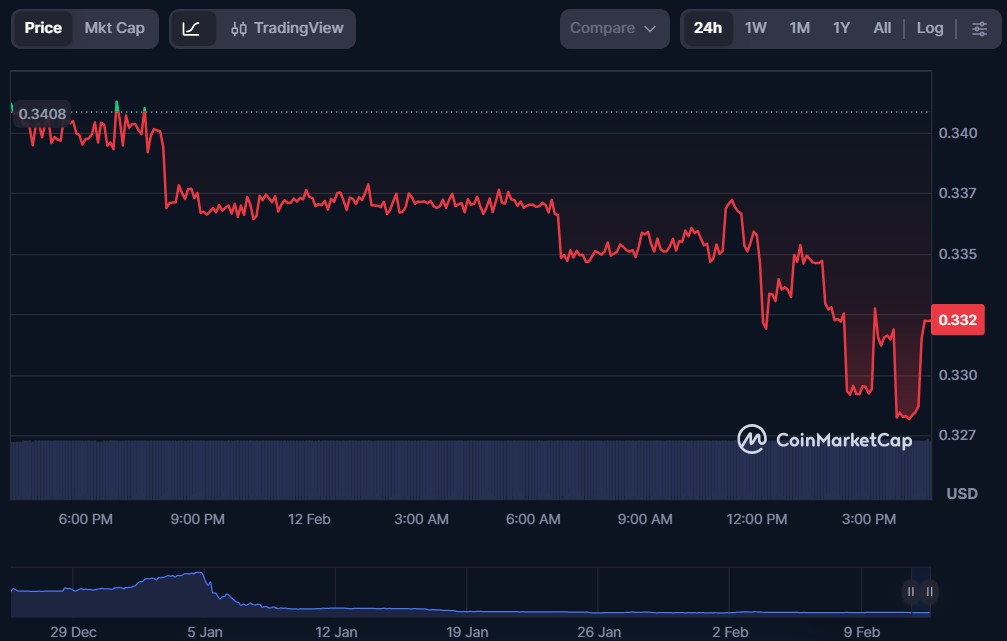The image size is (1007, 641).
Task: Show the 1M price history
Action: pos(799,28)
